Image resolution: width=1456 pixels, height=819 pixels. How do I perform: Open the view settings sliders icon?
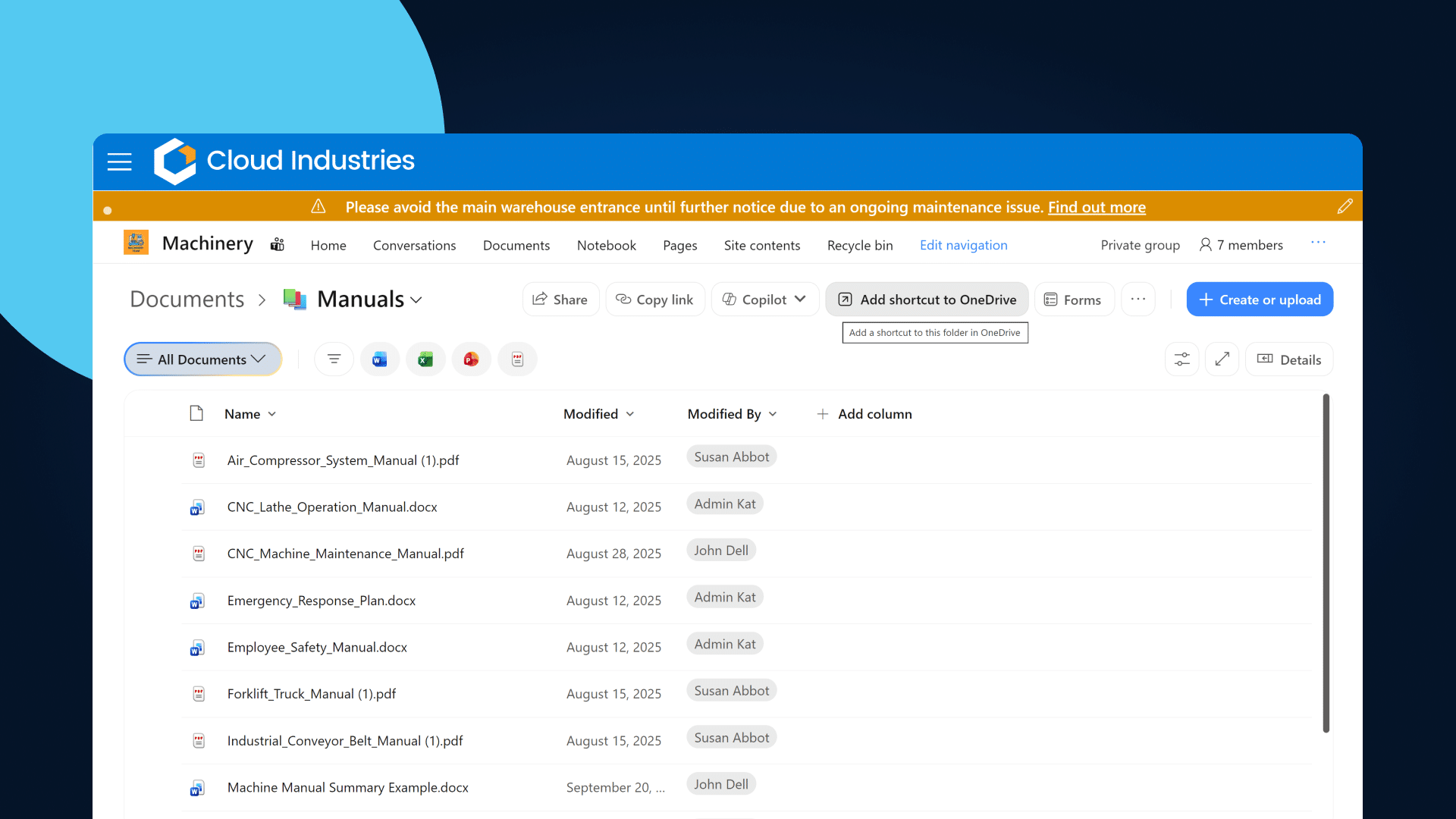coord(1182,359)
